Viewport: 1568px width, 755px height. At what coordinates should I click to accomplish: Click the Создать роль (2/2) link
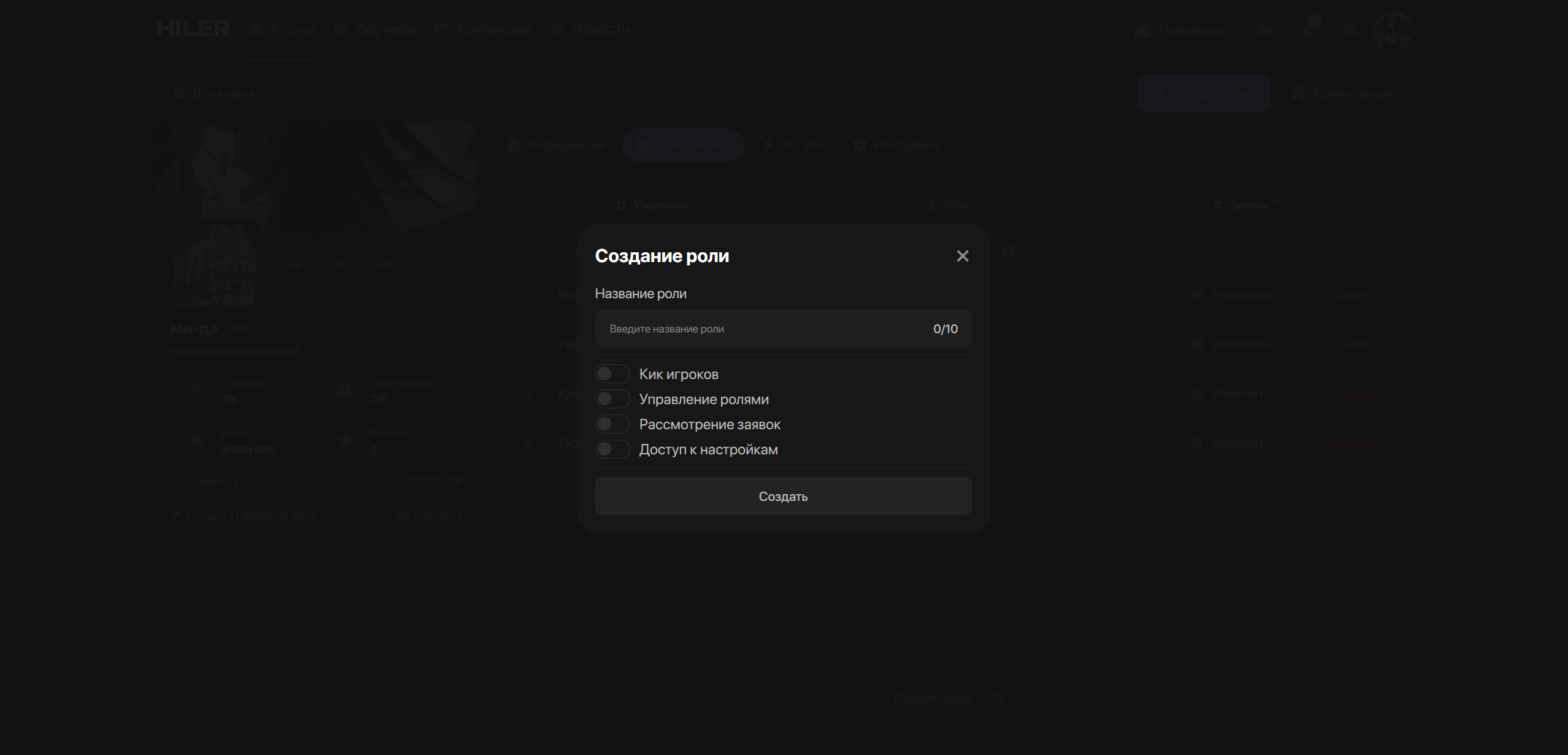[x=948, y=699]
